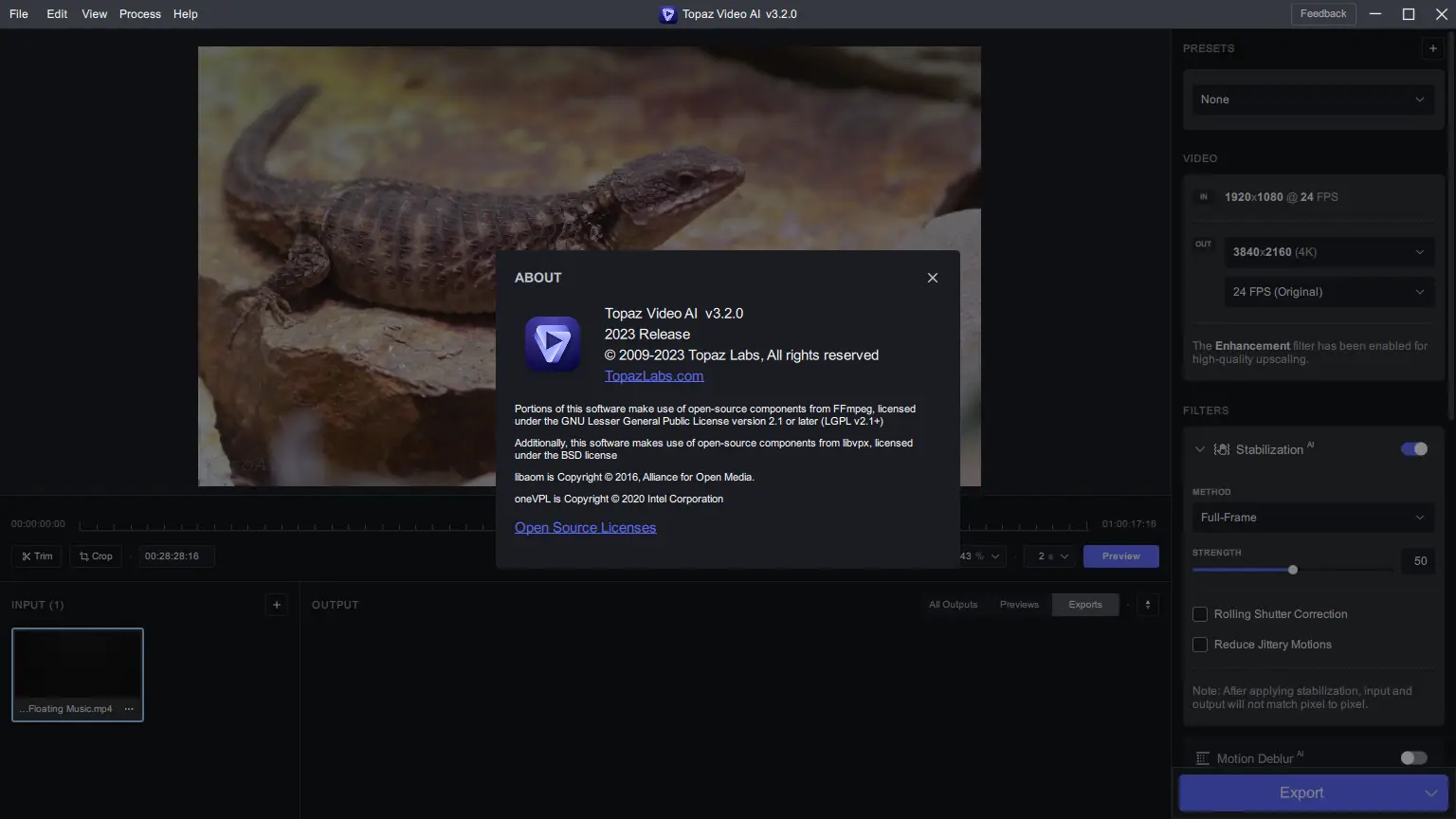This screenshot has height=819, width=1456.
Task: Click the Preview button
Action: tap(1121, 556)
